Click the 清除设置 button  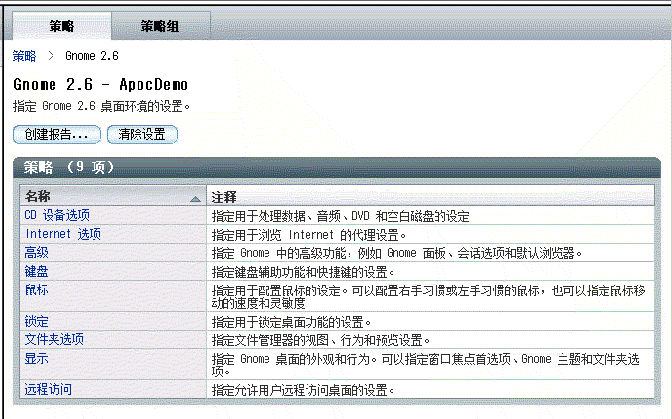click(142, 135)
